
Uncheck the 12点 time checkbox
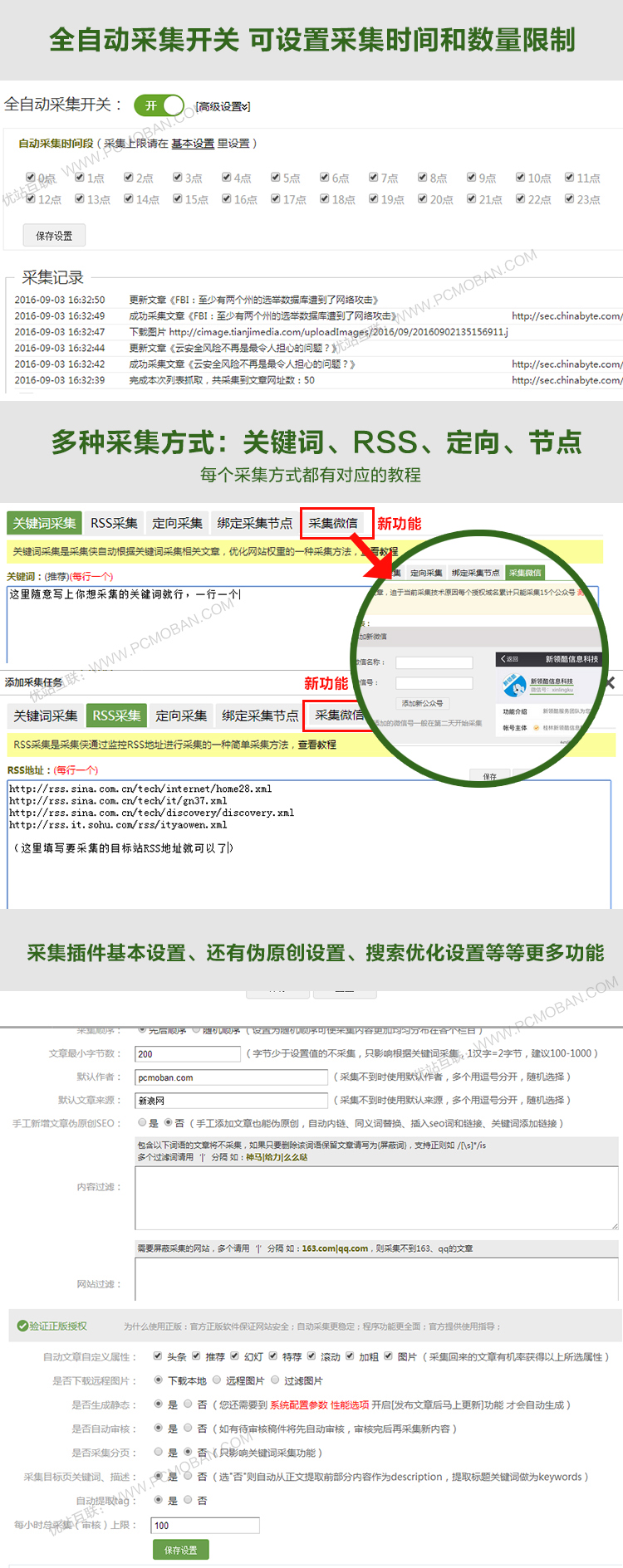click(x=31, y=199)
